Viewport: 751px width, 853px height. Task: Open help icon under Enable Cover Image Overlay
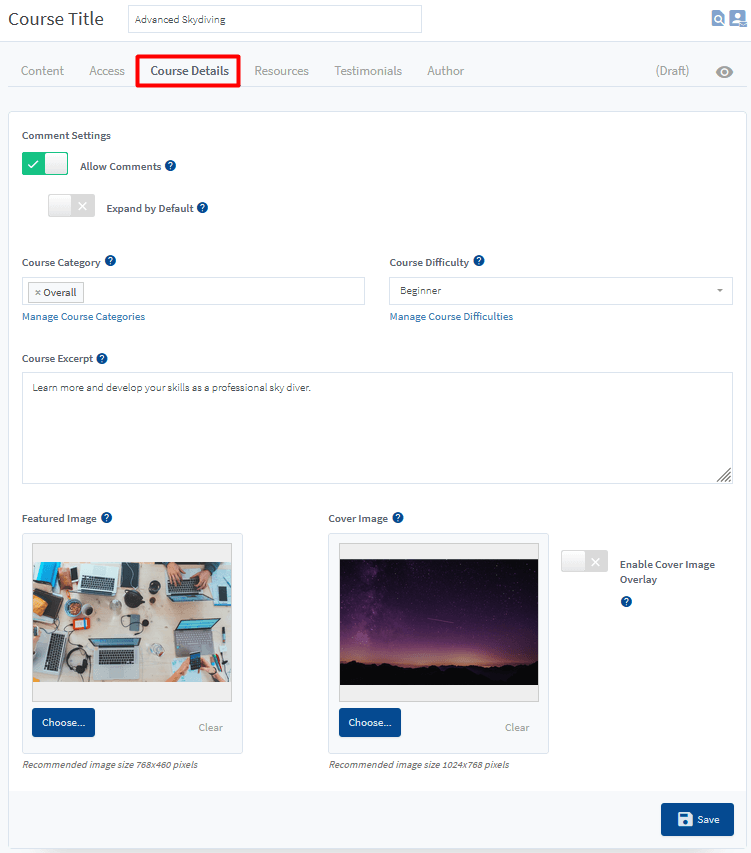(x=626, y=602)
